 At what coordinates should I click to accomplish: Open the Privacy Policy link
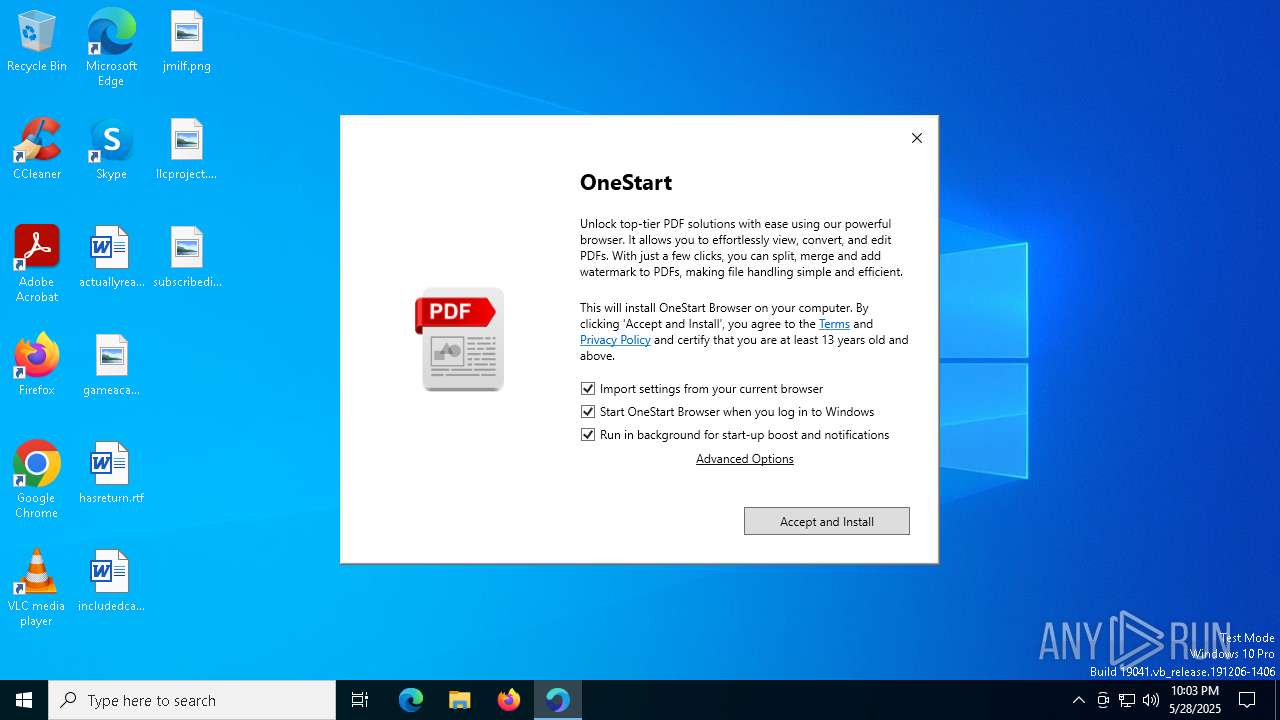tap(615, 340)
